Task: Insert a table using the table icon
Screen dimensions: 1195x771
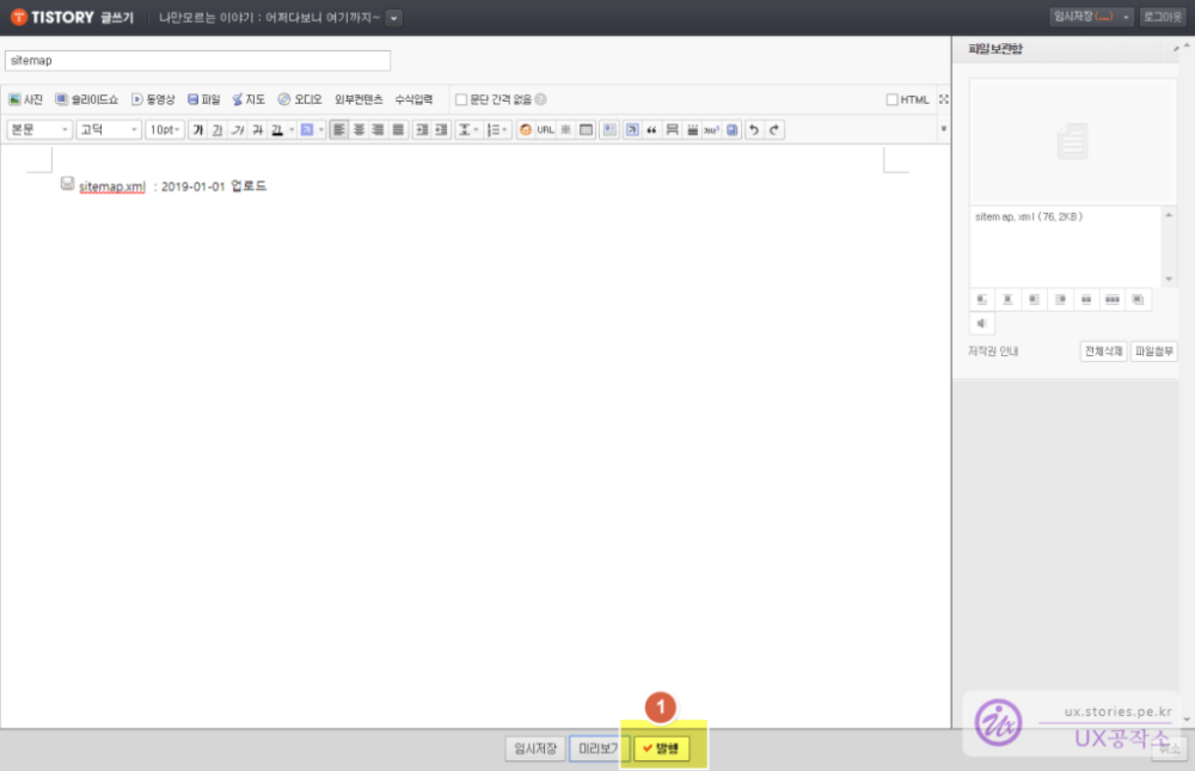Action: (x=586, y=130)
